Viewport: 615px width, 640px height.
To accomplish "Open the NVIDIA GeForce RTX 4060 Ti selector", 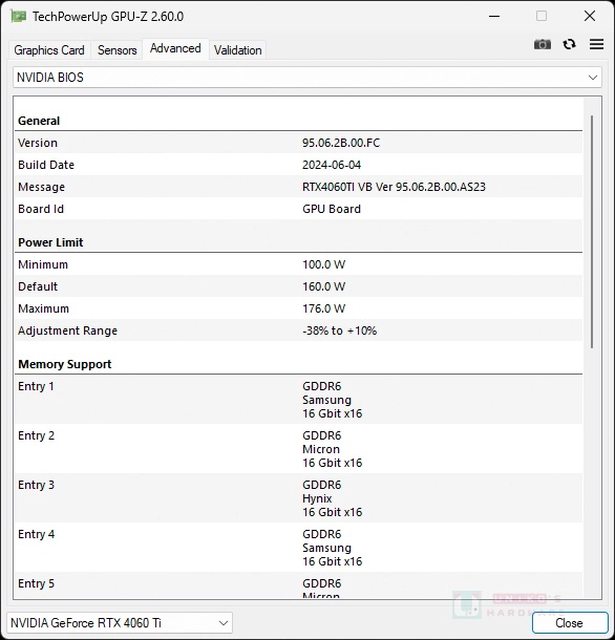I will click(119, 623).
